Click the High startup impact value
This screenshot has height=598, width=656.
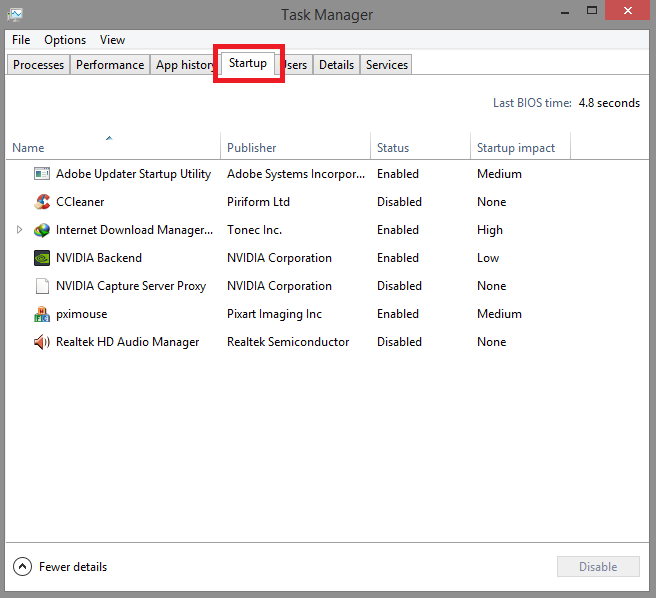coord(489,230)
